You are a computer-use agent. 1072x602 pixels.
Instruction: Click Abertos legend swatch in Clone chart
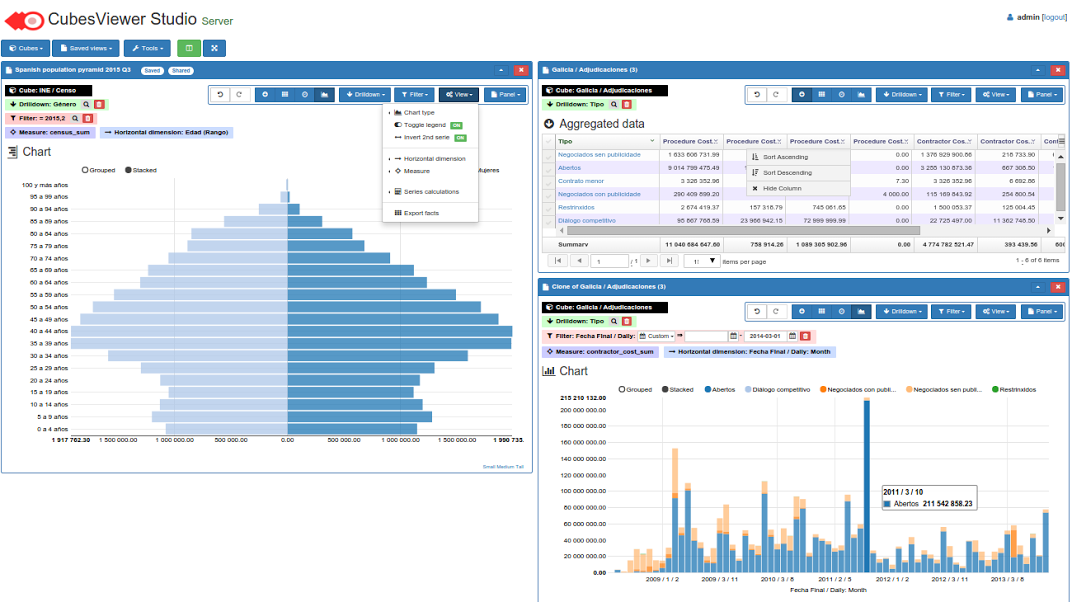click(x=708, y=389)
